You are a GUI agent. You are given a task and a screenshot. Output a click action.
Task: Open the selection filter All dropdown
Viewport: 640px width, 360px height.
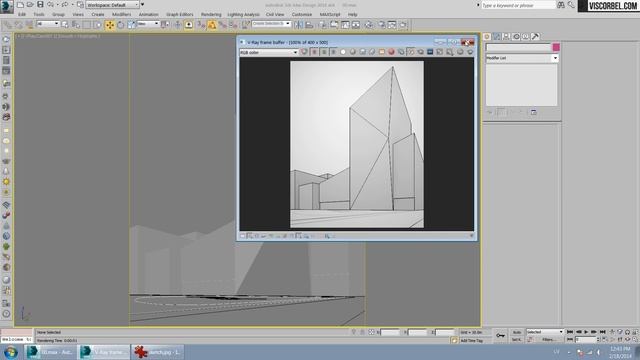tap(48, 24)
